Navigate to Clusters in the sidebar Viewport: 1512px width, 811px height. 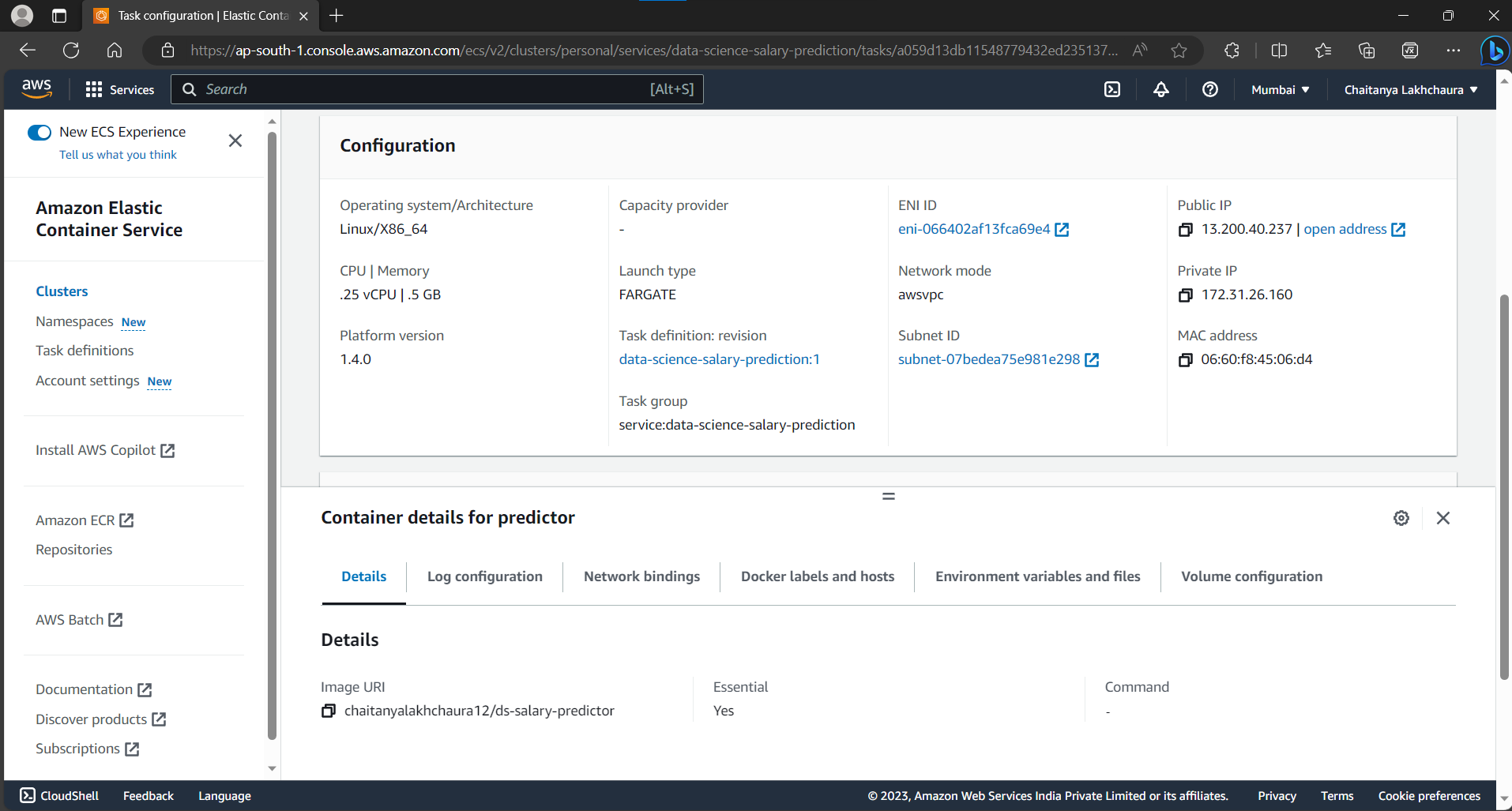coord(62,291)
